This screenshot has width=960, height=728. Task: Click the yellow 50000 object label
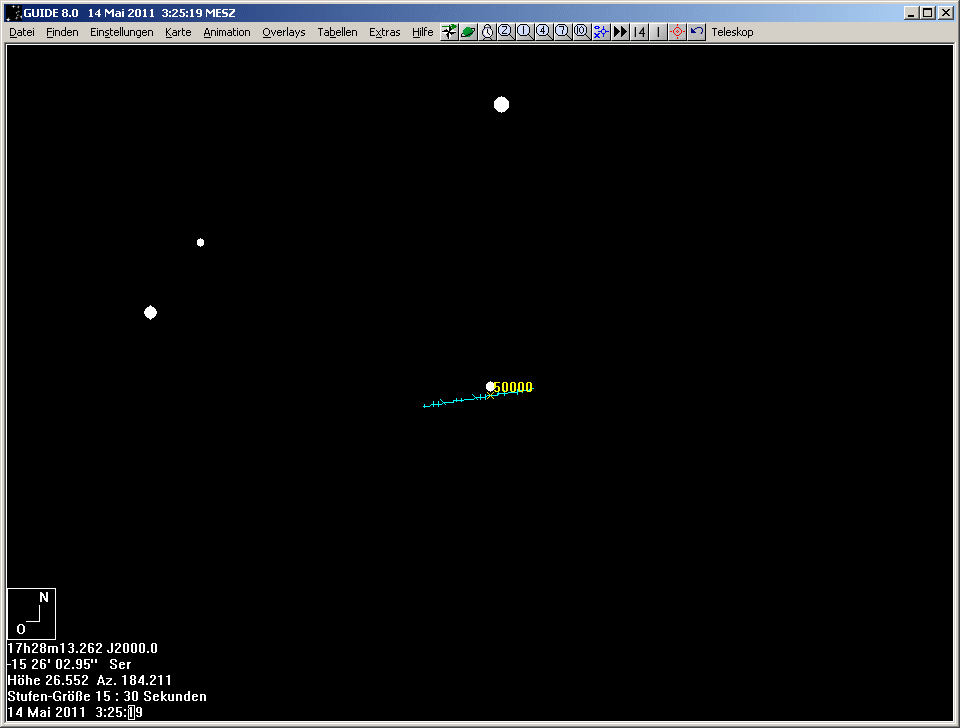pos(513,387)
